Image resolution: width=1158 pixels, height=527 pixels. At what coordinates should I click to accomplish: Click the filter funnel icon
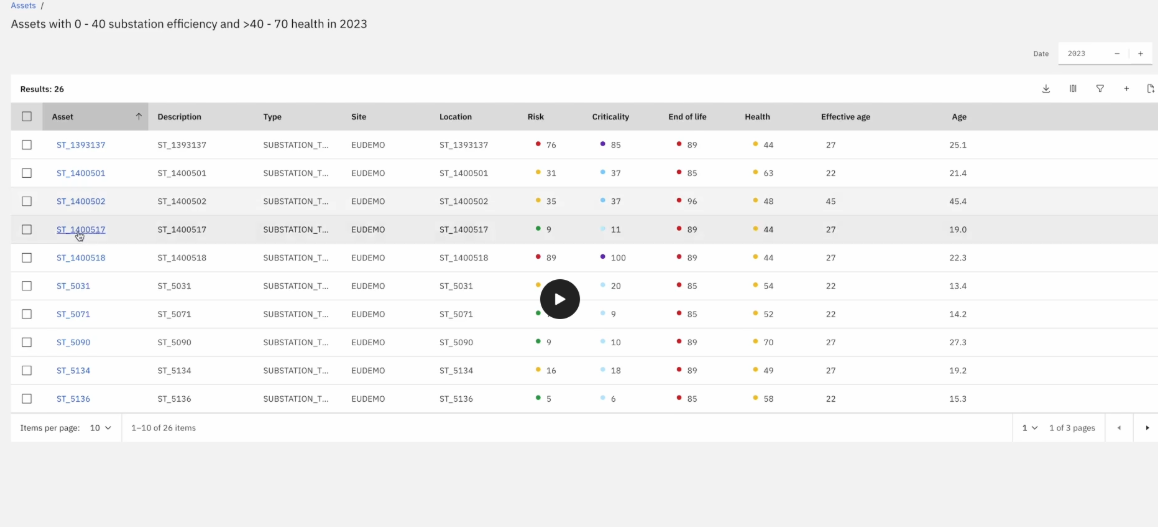click(1100, 89)
